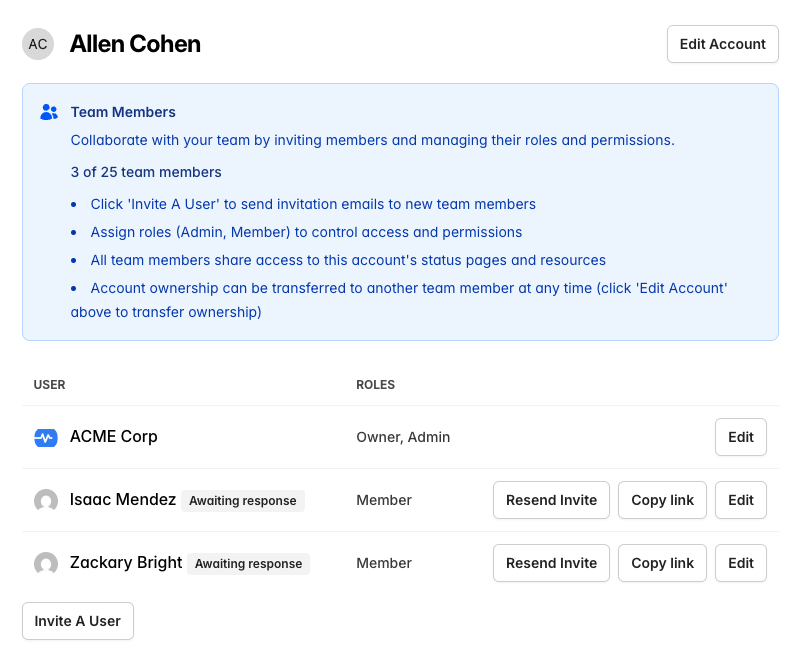Open the Edit Account button
The width and height of the screenshot is (802, 667).
coord(722,44)
